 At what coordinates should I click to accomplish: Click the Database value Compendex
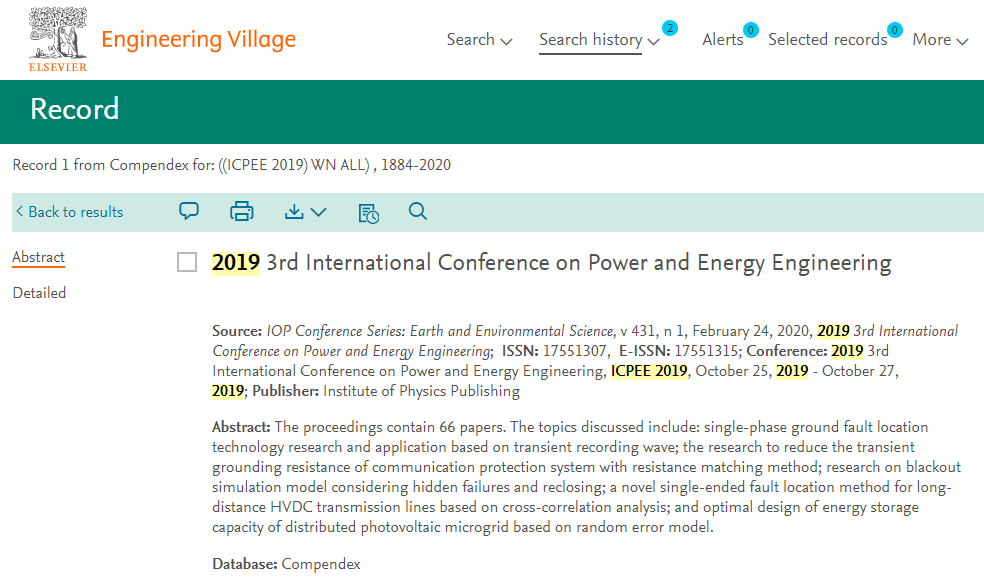point(321,564)
